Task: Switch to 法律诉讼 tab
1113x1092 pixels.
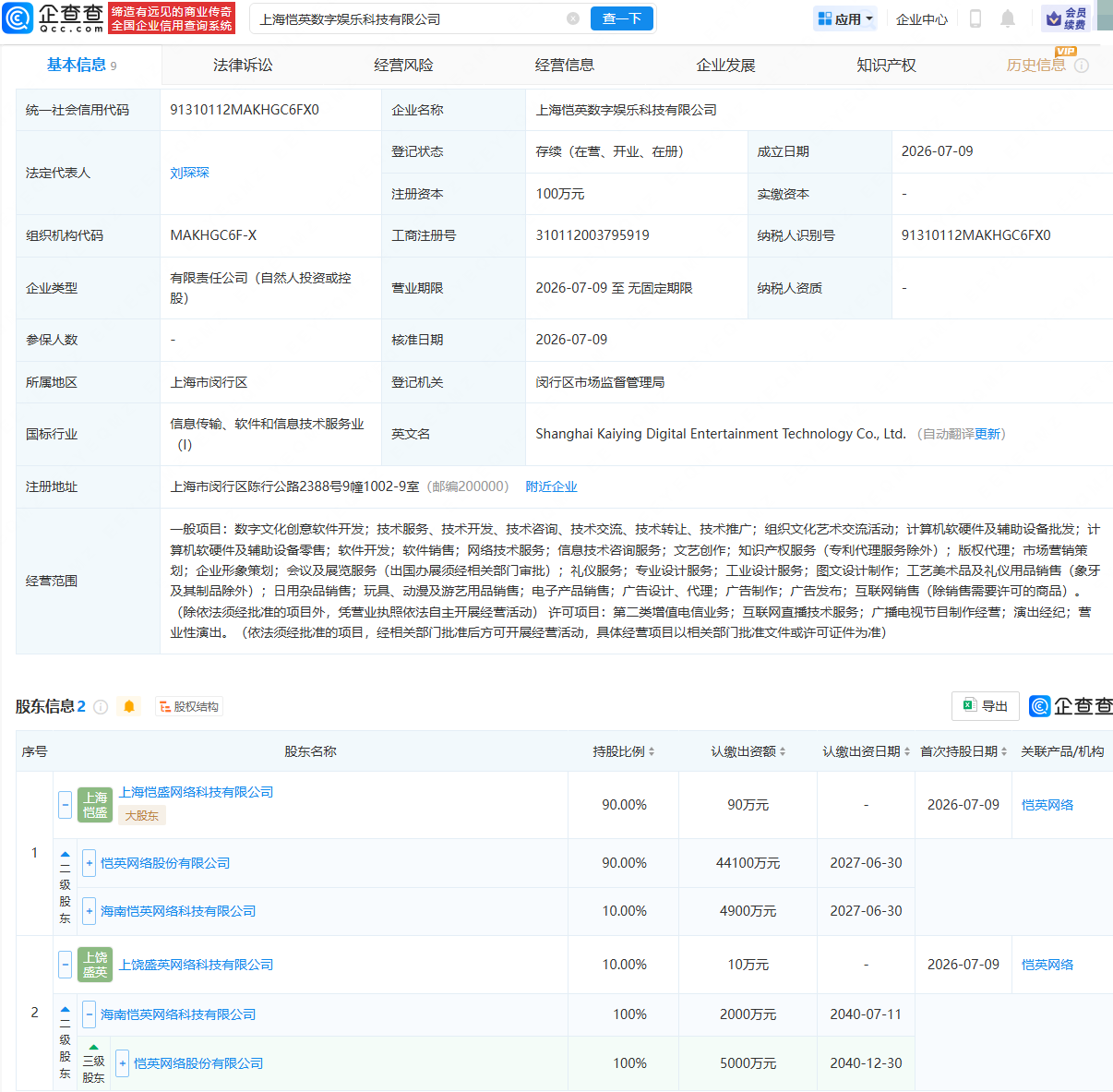Action: point(243,66)
